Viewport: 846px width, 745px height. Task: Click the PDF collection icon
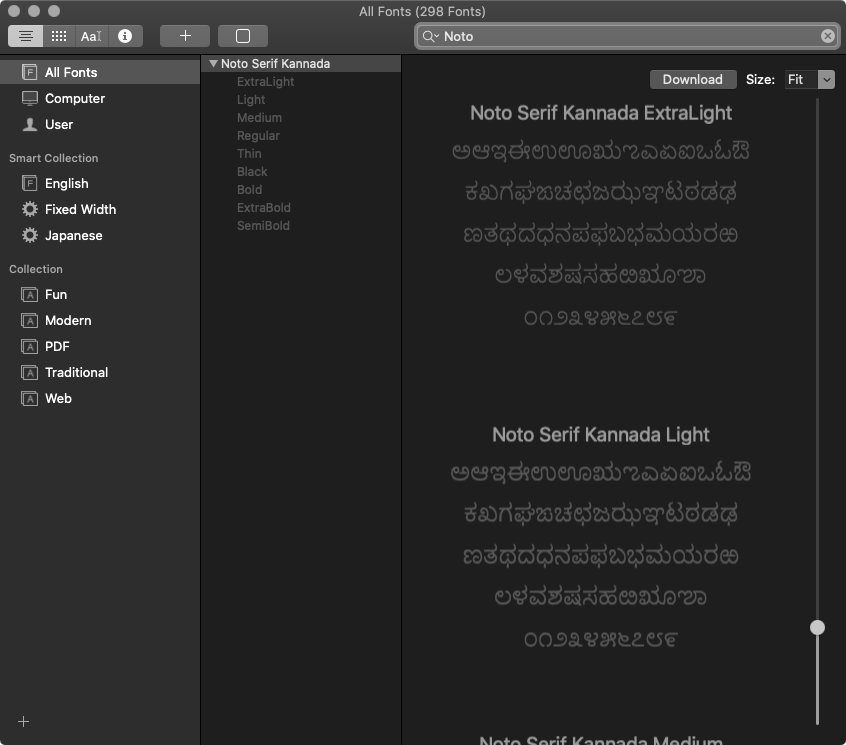click(x=30, y=346)
